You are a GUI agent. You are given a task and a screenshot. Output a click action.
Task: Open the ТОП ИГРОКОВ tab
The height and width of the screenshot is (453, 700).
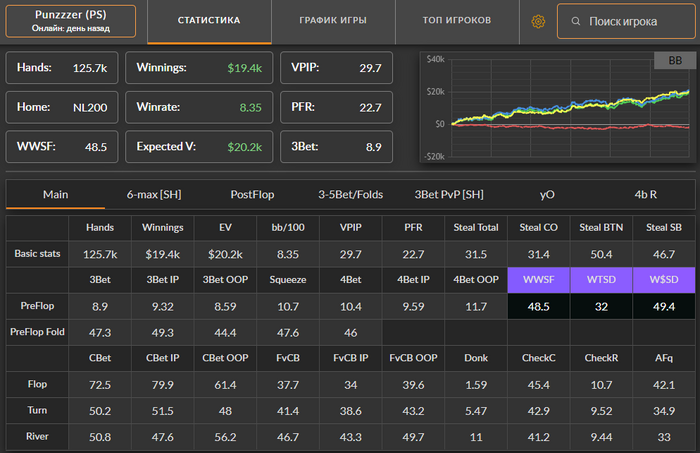pos(457,21)
